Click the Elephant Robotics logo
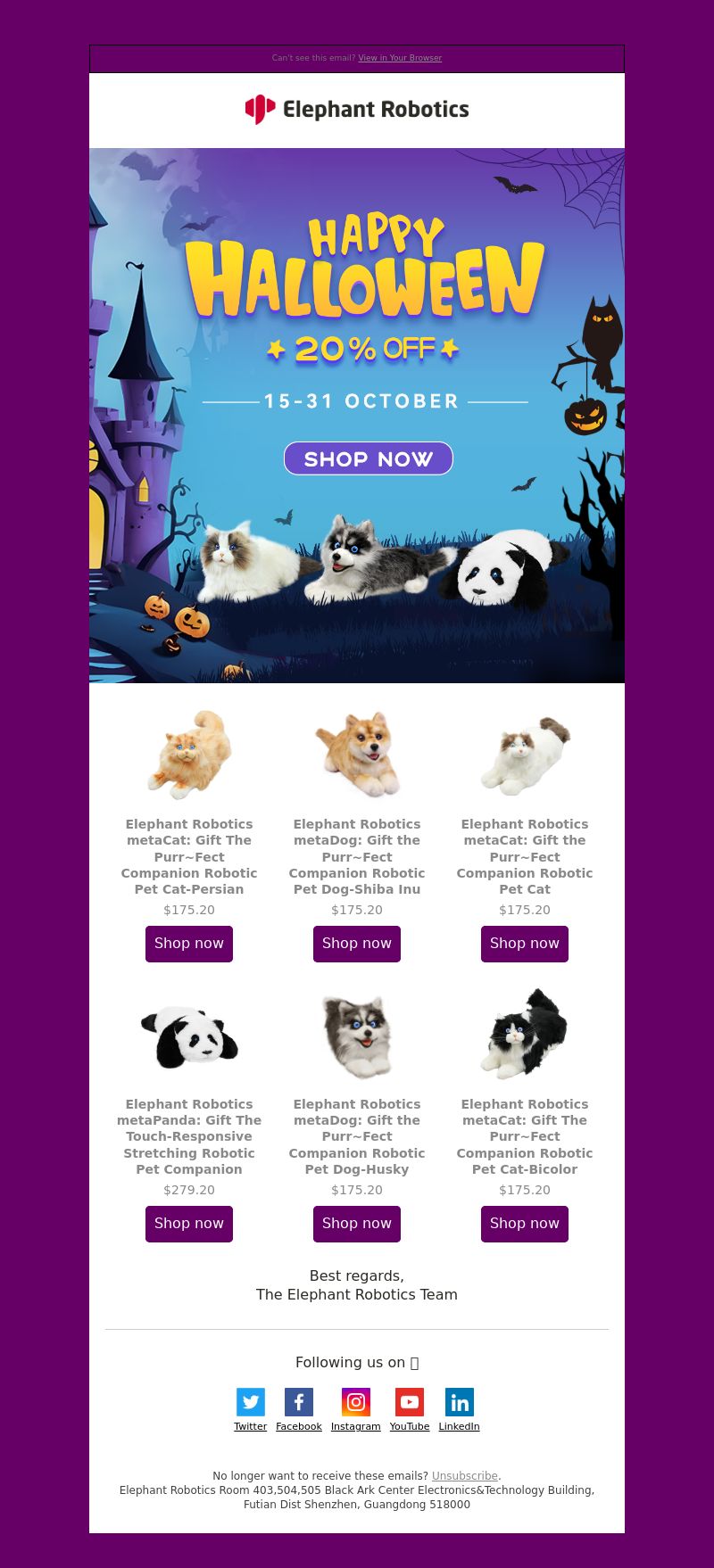This screenshot has width=714, height=1568. (x=357, y=110)
